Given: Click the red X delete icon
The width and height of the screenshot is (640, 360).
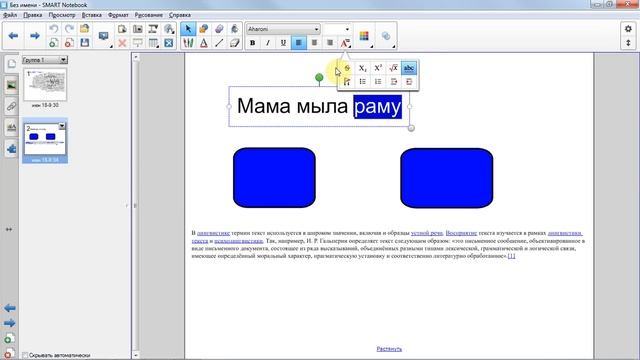Looking at the screenshot, I should (122, 43).
